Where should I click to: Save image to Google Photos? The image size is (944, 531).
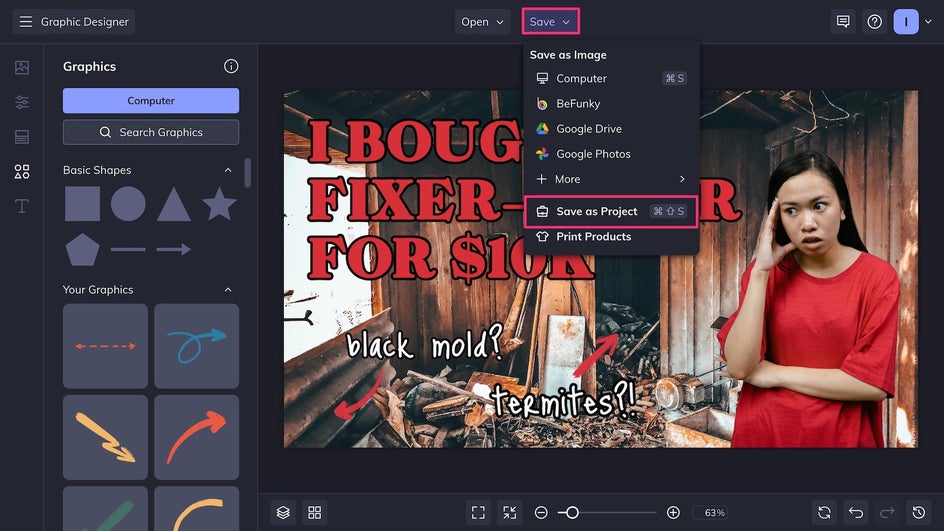(x=610, y=154)
